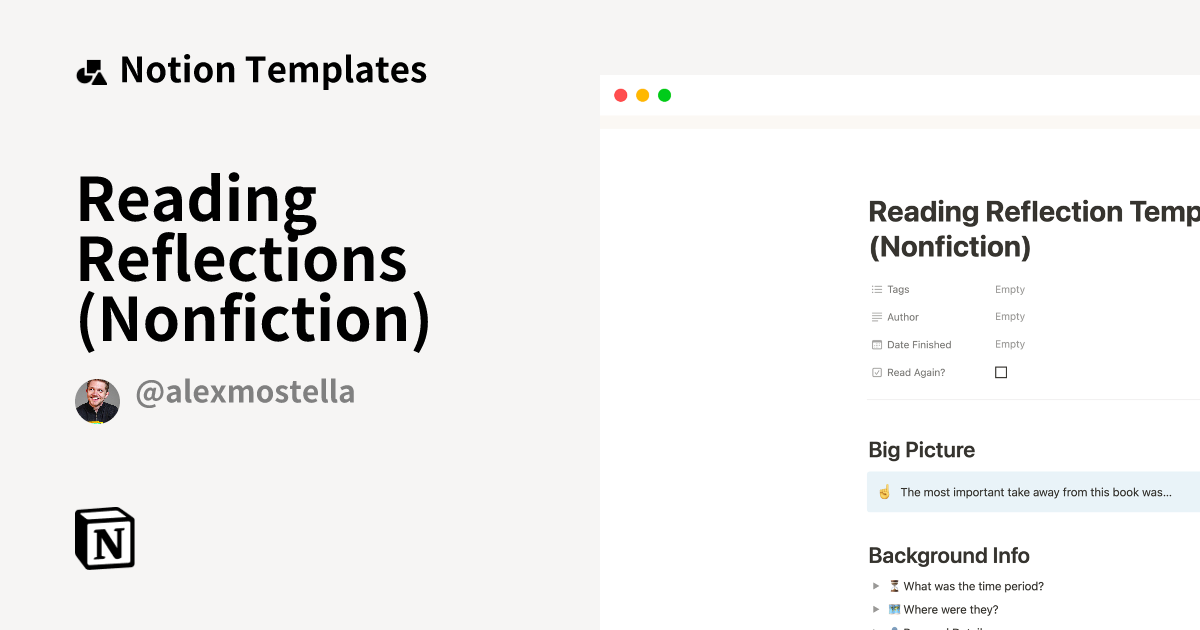Click the Tags property list icon
Screen dimensions: 1200x630
876,289
